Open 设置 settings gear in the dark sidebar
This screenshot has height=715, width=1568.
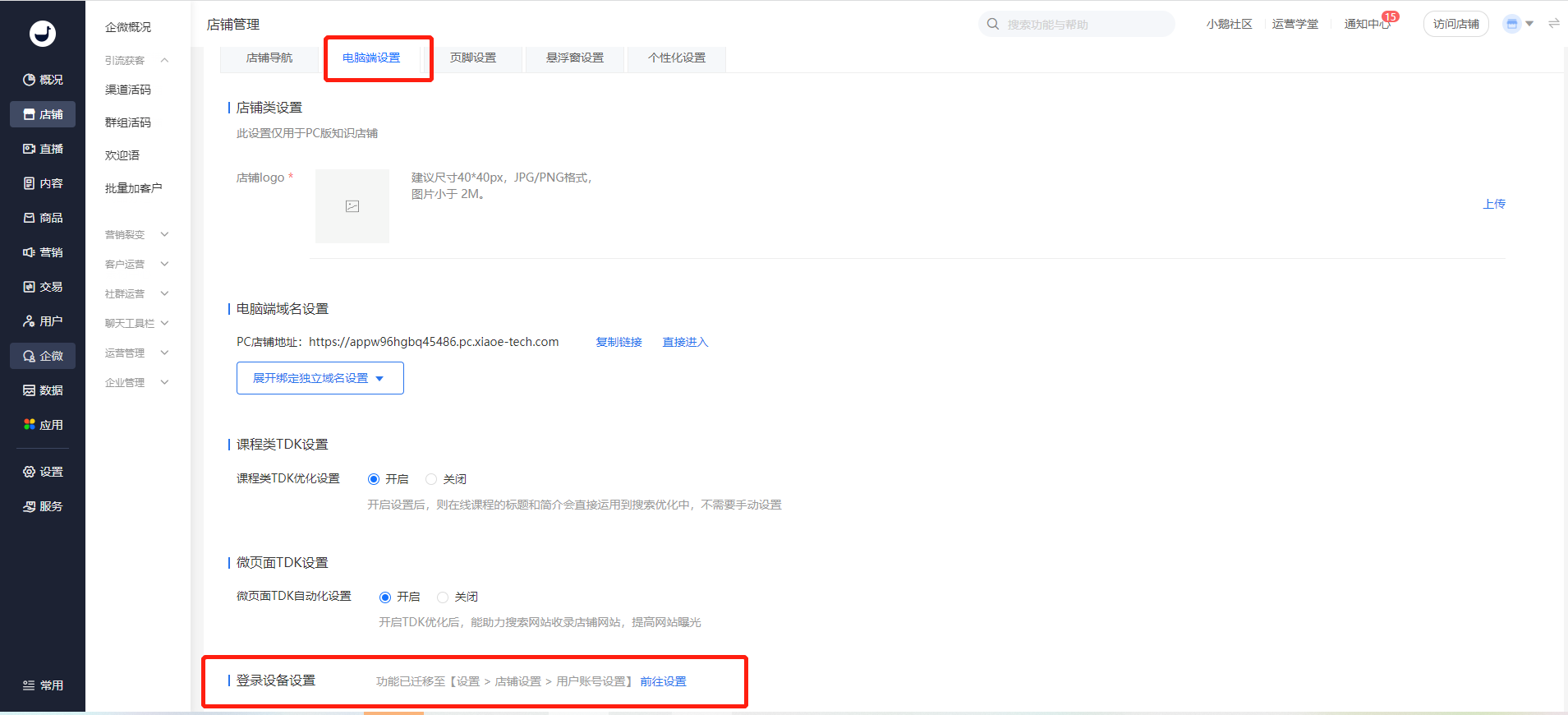point(43,472)
